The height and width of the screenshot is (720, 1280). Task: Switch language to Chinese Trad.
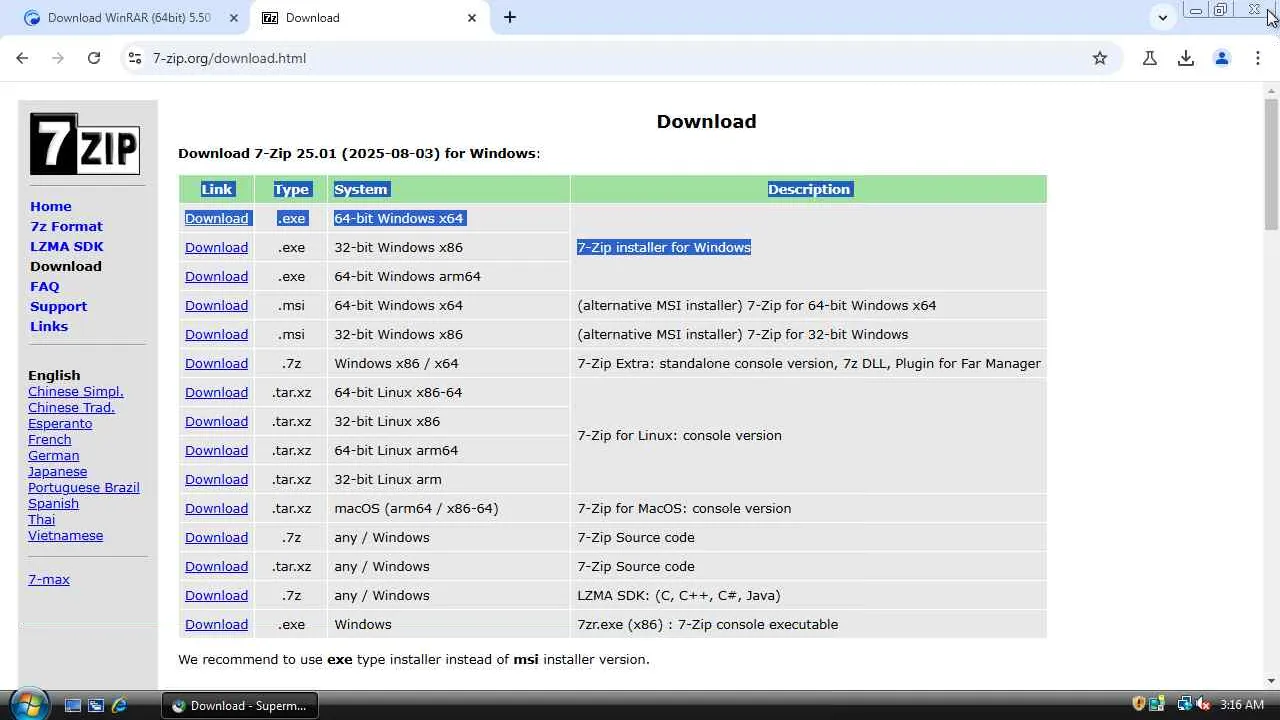point(71,407)
